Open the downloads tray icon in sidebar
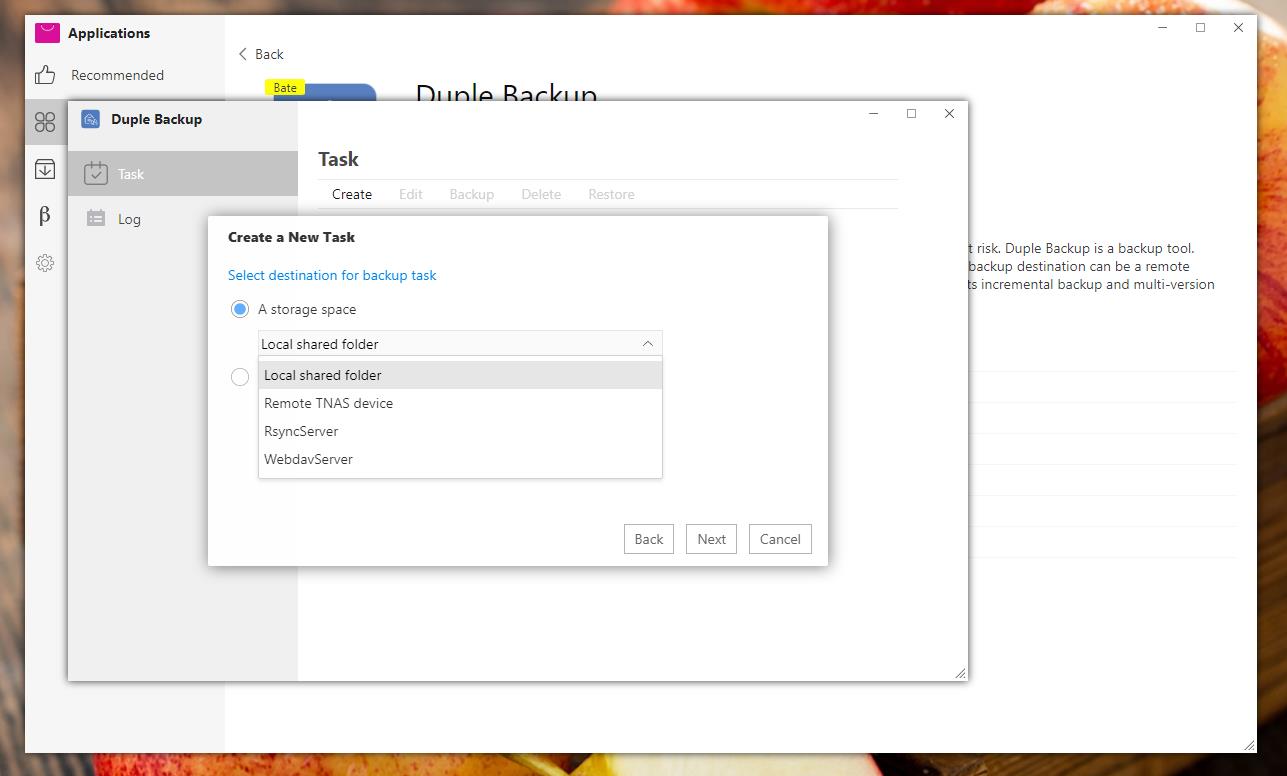The image size is (1287, 776). pos(45,169)
